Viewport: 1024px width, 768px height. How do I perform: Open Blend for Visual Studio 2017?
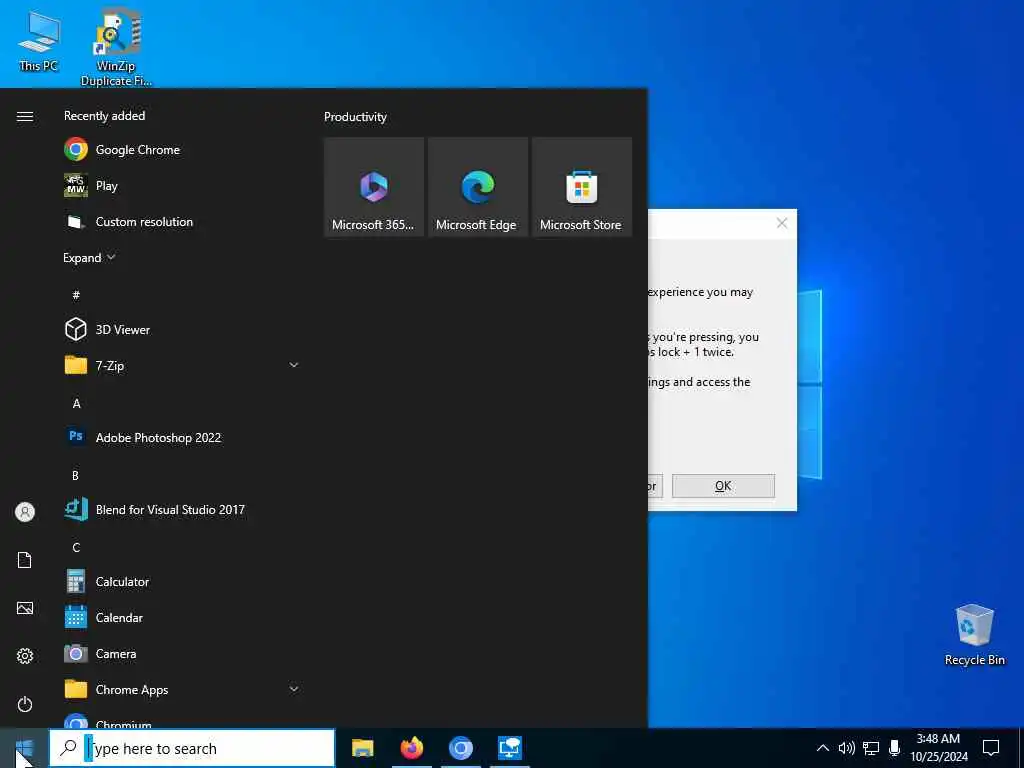pos(183,509)
